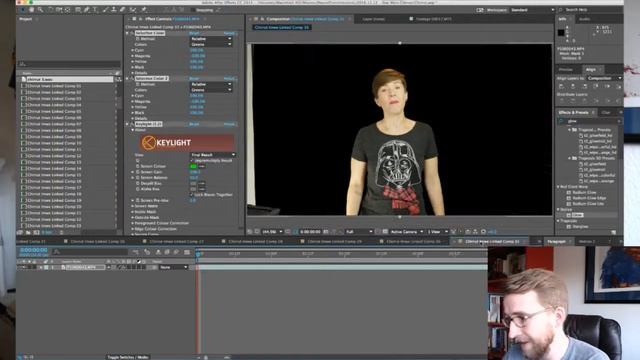Viewport: 640px width, 360px height.
Task: Select the Type text tool
Action: point(96,9)
